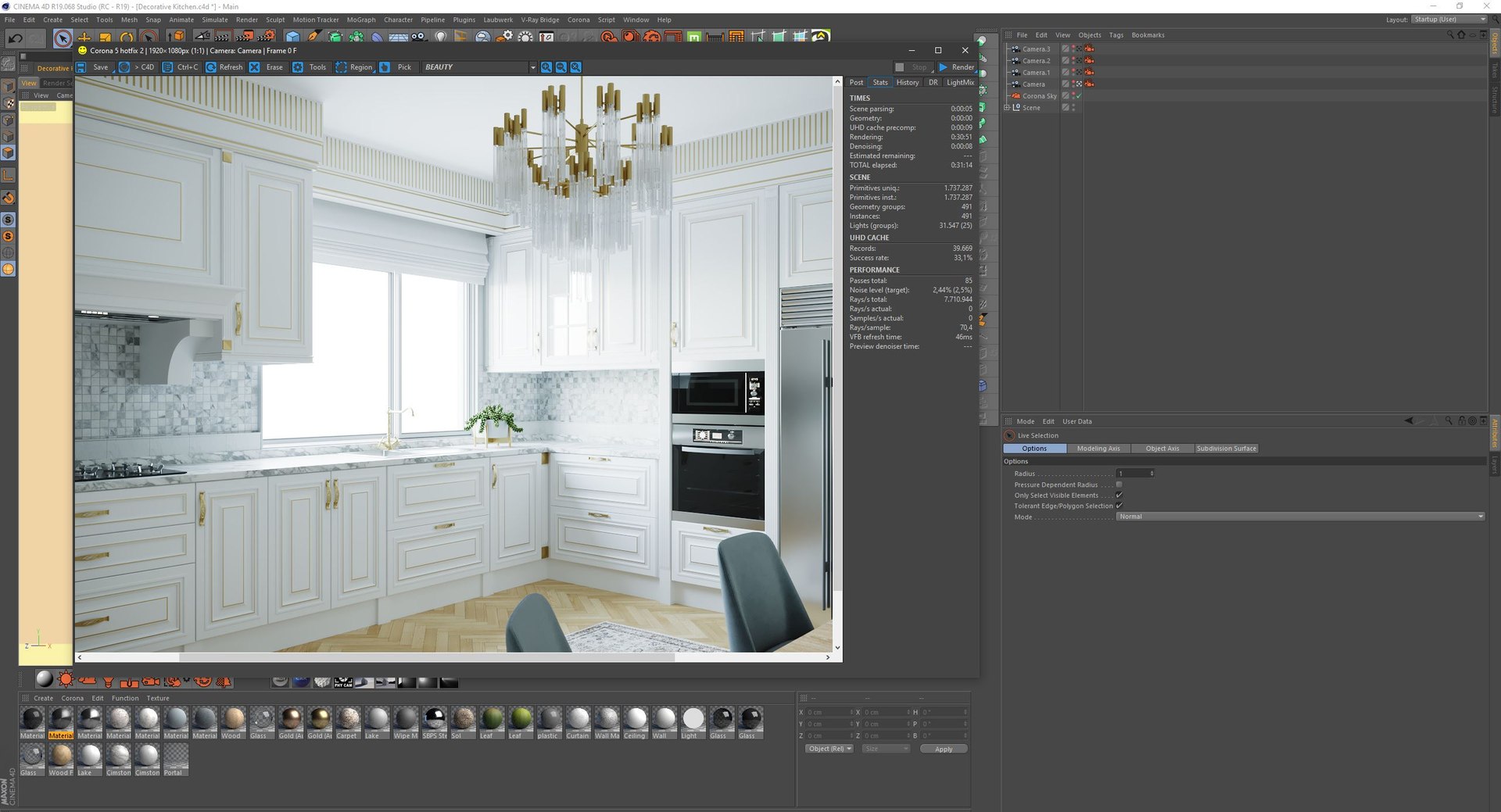Uncheck Tolerant Edge/Polygon Selection
This screenshot has width=1501, height=812.
[1119, 506]
